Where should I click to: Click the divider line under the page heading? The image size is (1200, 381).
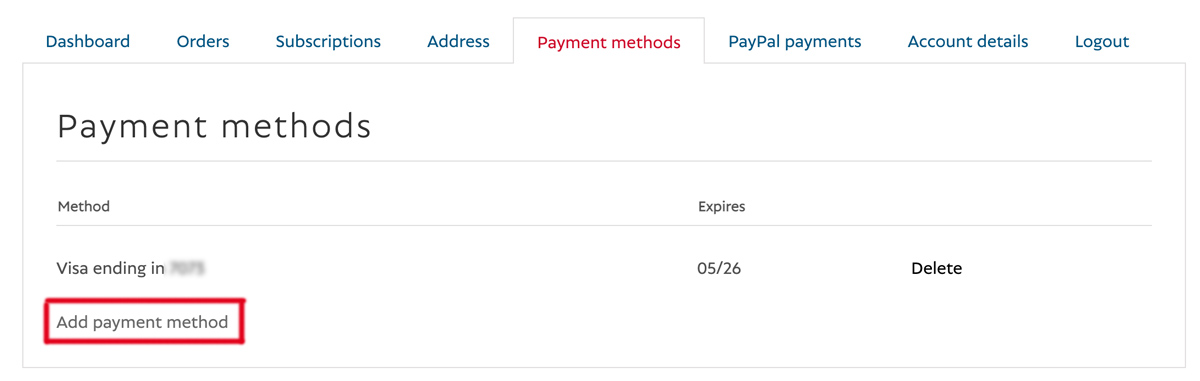(x=604, y=161)
